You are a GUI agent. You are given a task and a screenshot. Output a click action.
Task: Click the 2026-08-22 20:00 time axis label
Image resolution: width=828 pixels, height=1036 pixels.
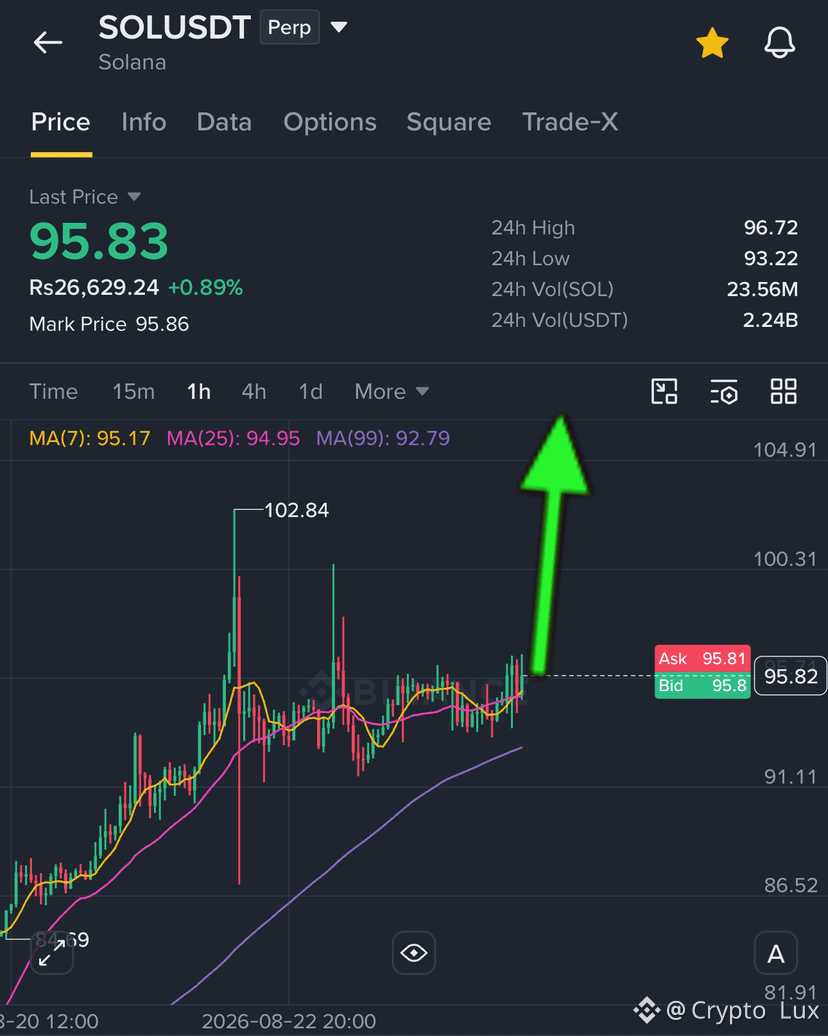[x=289, y=1021]
